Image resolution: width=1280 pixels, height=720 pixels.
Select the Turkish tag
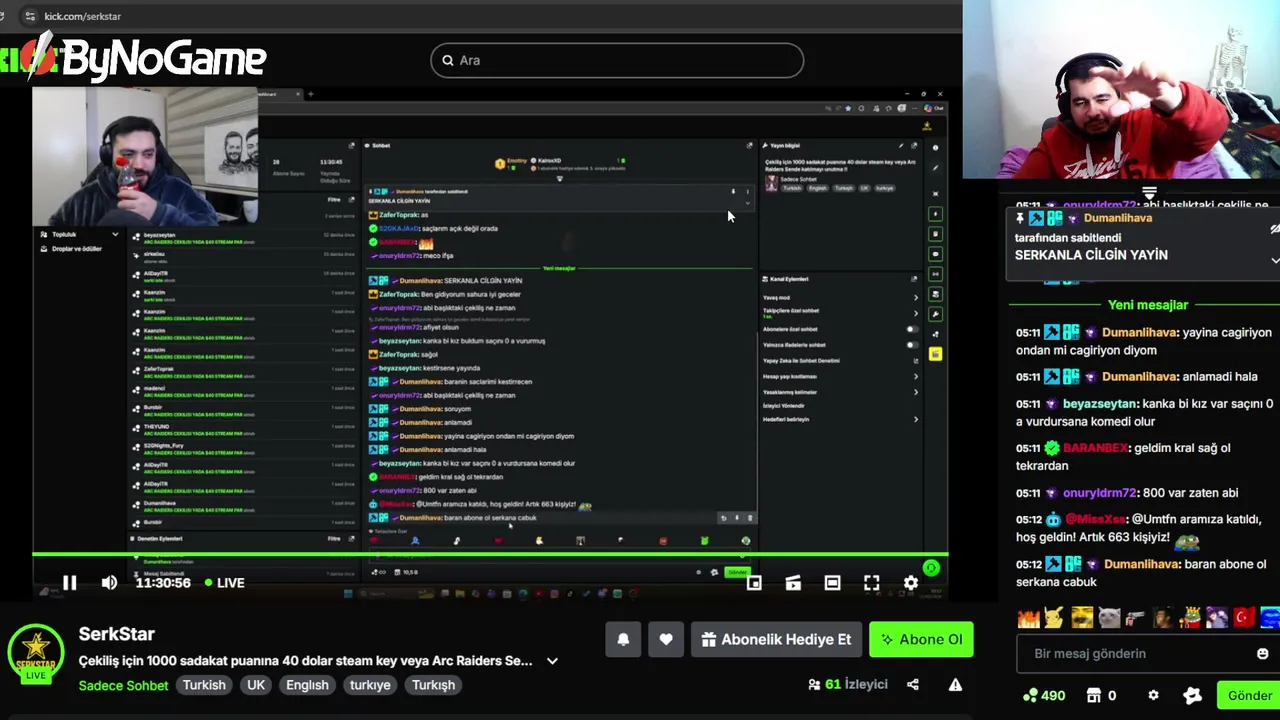click(x=204, y=685)
